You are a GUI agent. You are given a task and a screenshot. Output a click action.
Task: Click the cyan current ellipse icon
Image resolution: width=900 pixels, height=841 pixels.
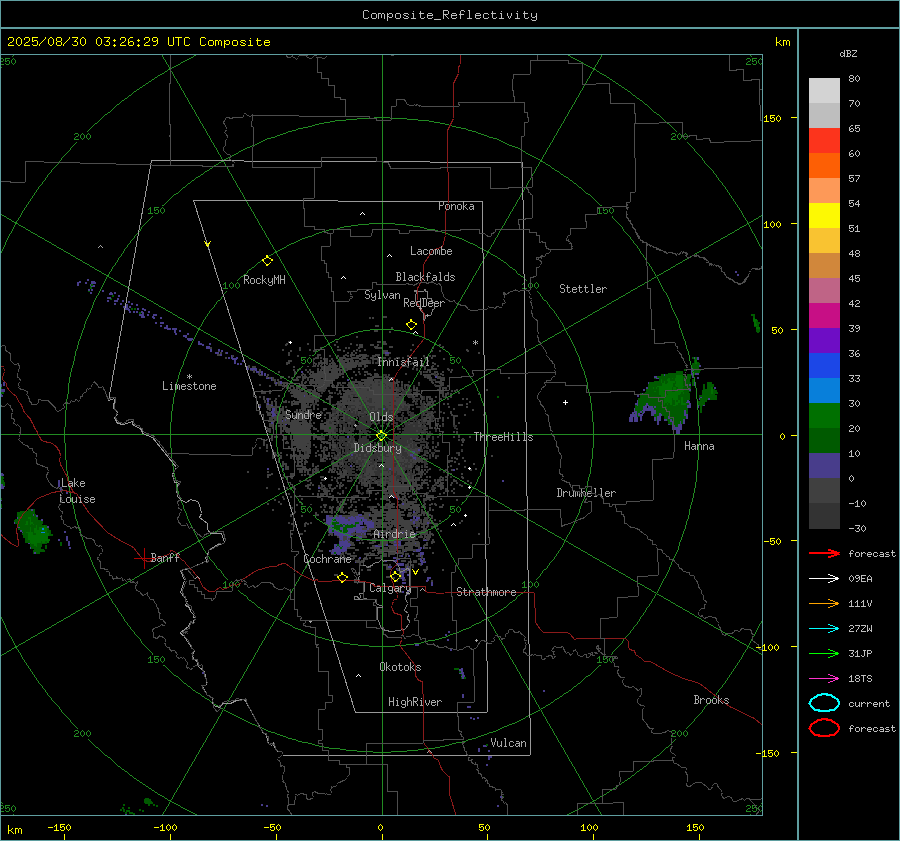click(x=824, y=703)
